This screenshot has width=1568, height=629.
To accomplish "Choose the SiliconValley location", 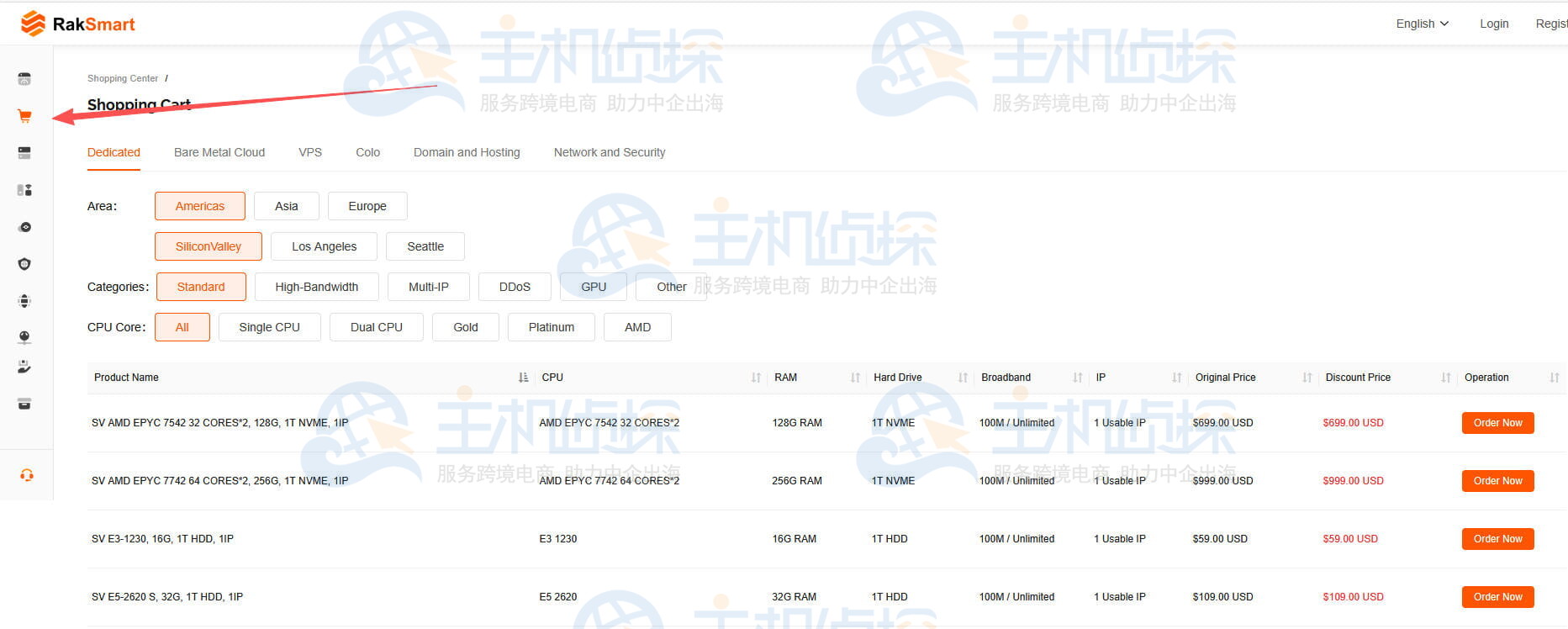I will click(x=209, y=246).
